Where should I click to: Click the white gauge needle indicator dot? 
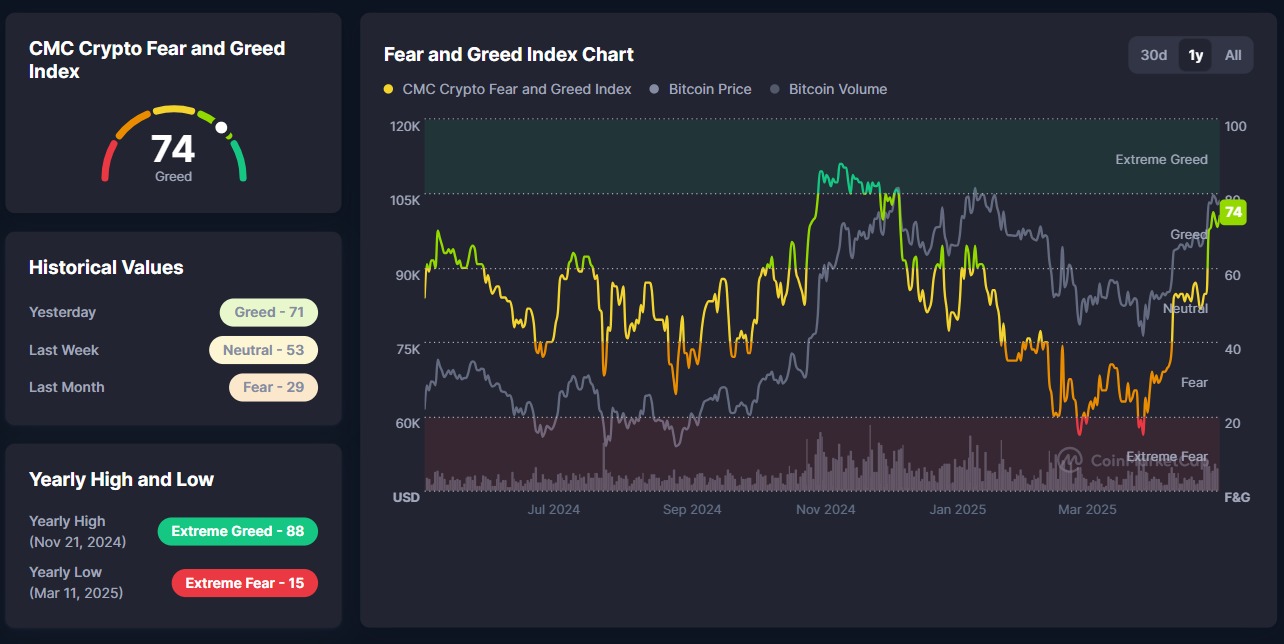tap(222, 128)
